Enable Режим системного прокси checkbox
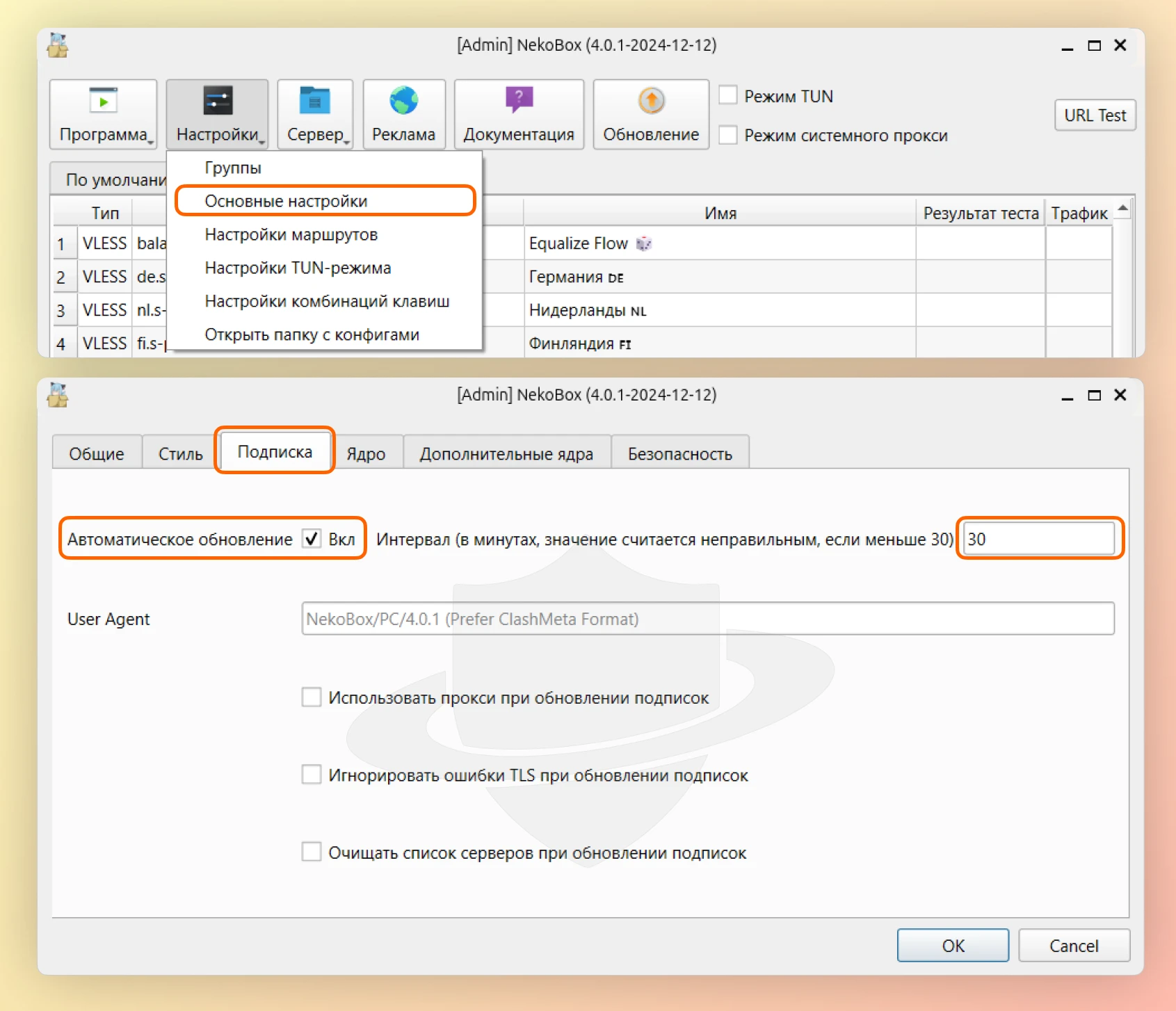The width and height of the screenshot is (1176, 1011). tap(728, 135)
